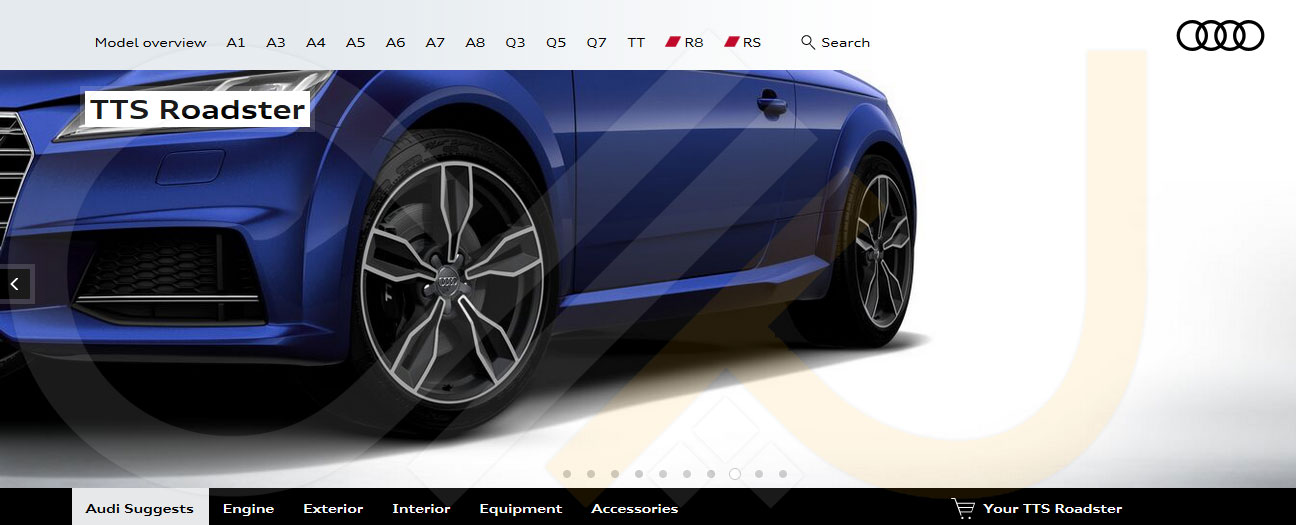Select the Q3 model link
The width and height of the screenshot is (1296, 525).
[515, 43]
